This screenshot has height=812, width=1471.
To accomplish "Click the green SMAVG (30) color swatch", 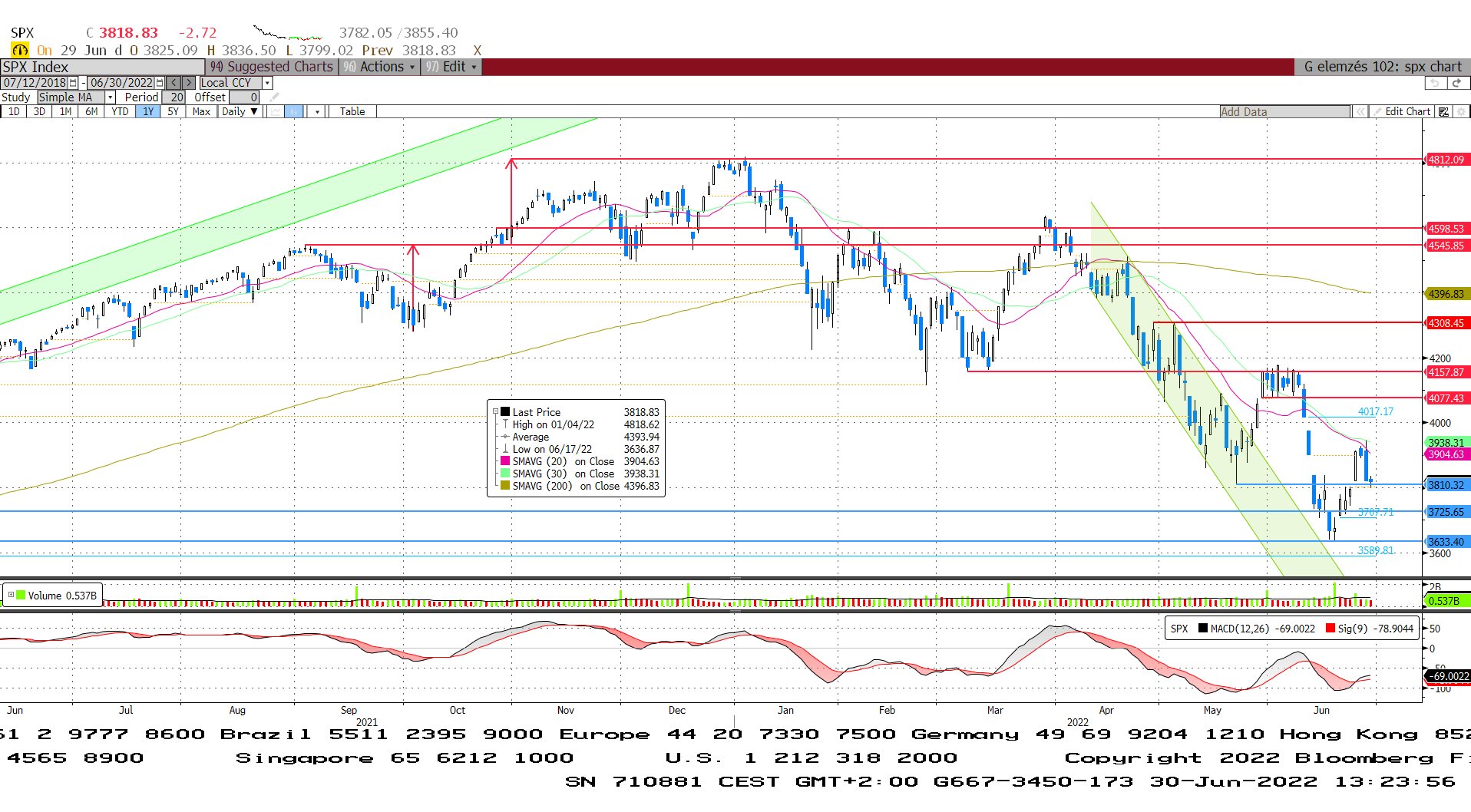I will 505,474.
